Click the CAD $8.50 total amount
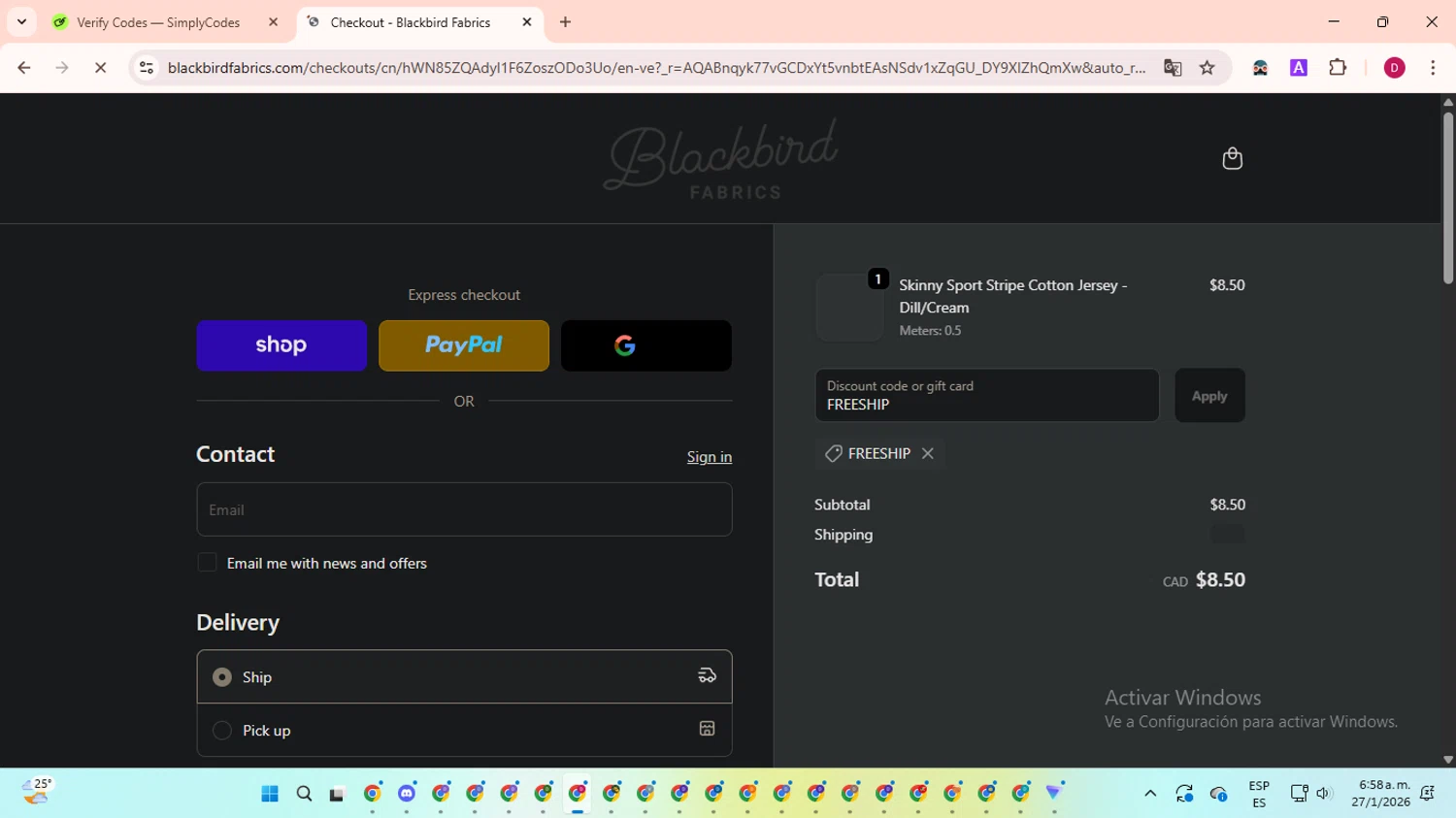Viewport: 1456px width, 818px height. [x=1204, y=580]
